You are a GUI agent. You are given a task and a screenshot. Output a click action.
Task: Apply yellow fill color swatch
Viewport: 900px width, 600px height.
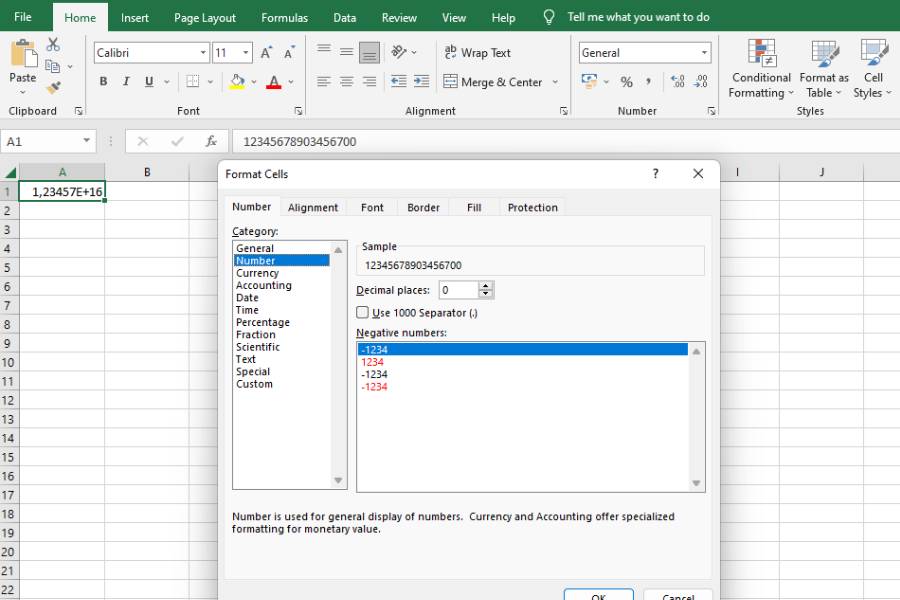pos(237,82)
